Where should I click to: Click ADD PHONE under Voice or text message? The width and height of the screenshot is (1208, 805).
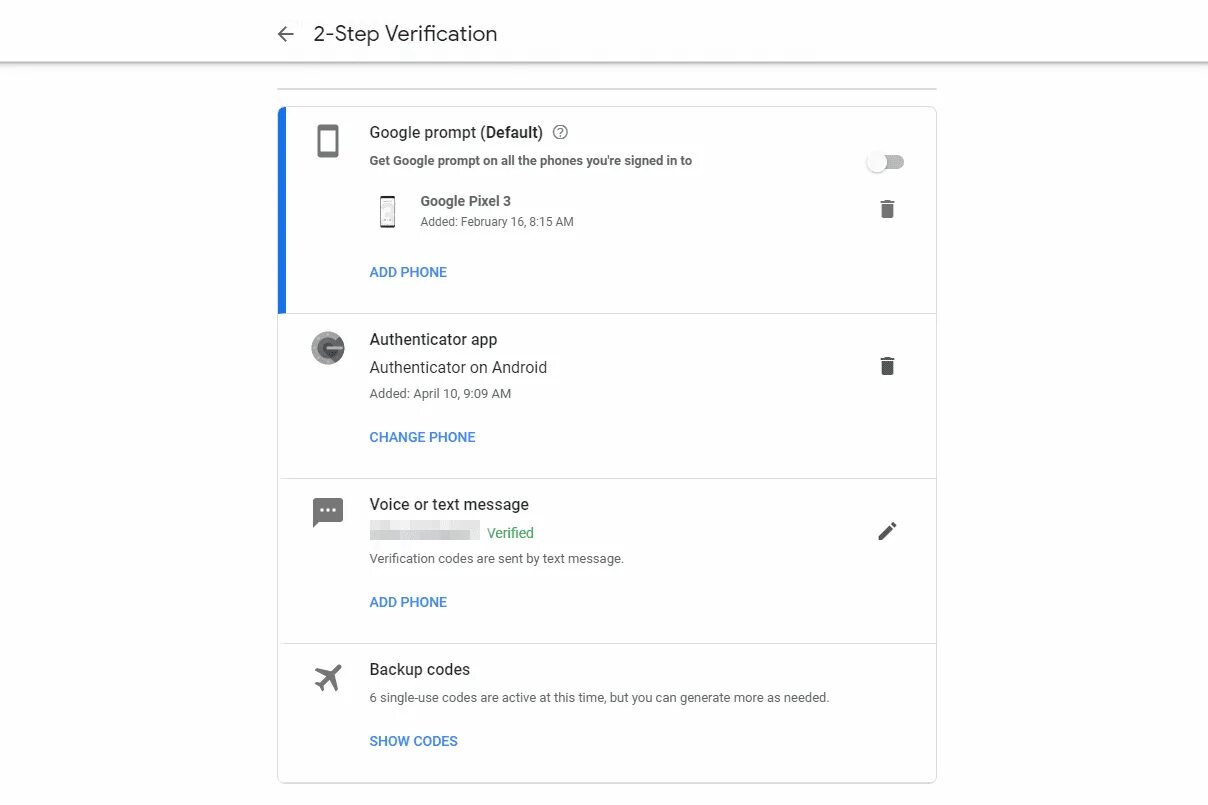(x=408, y=602)
